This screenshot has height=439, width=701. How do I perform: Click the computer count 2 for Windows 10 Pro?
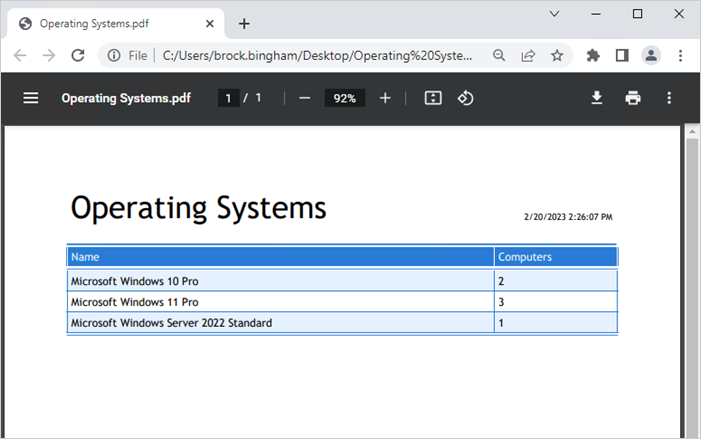(501, 281)
